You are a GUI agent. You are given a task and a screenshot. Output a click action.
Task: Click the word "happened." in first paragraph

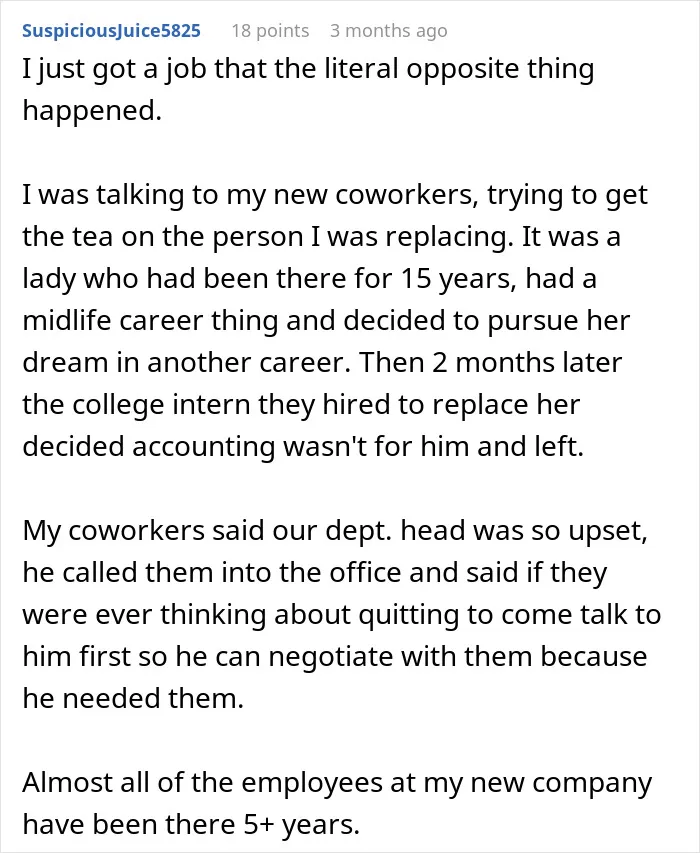pyautogui.click(x=92, y=112)
